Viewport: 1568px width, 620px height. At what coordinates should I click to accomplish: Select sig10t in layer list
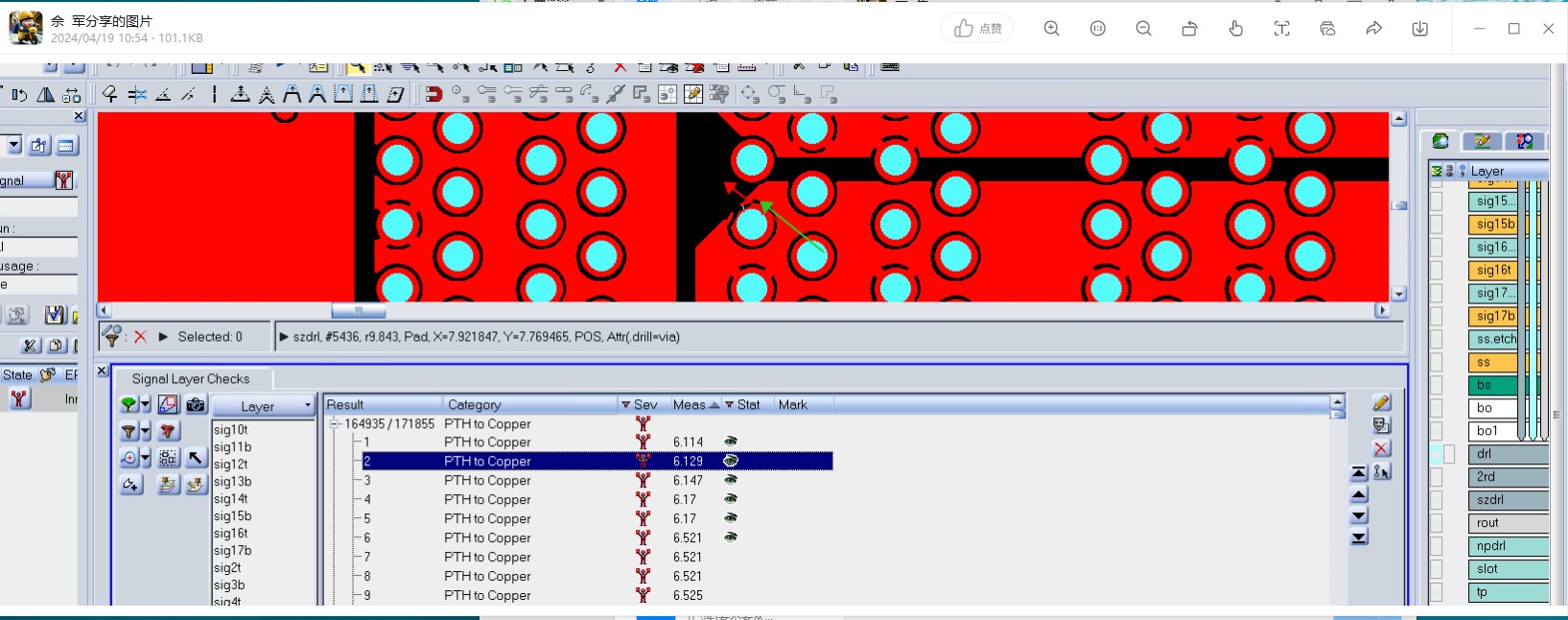pyautogui.click(x=230, y=430)
